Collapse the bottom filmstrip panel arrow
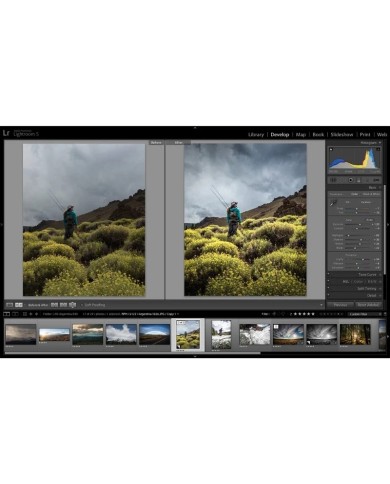This screenshot has height=484, width=390. click(195, 356)
